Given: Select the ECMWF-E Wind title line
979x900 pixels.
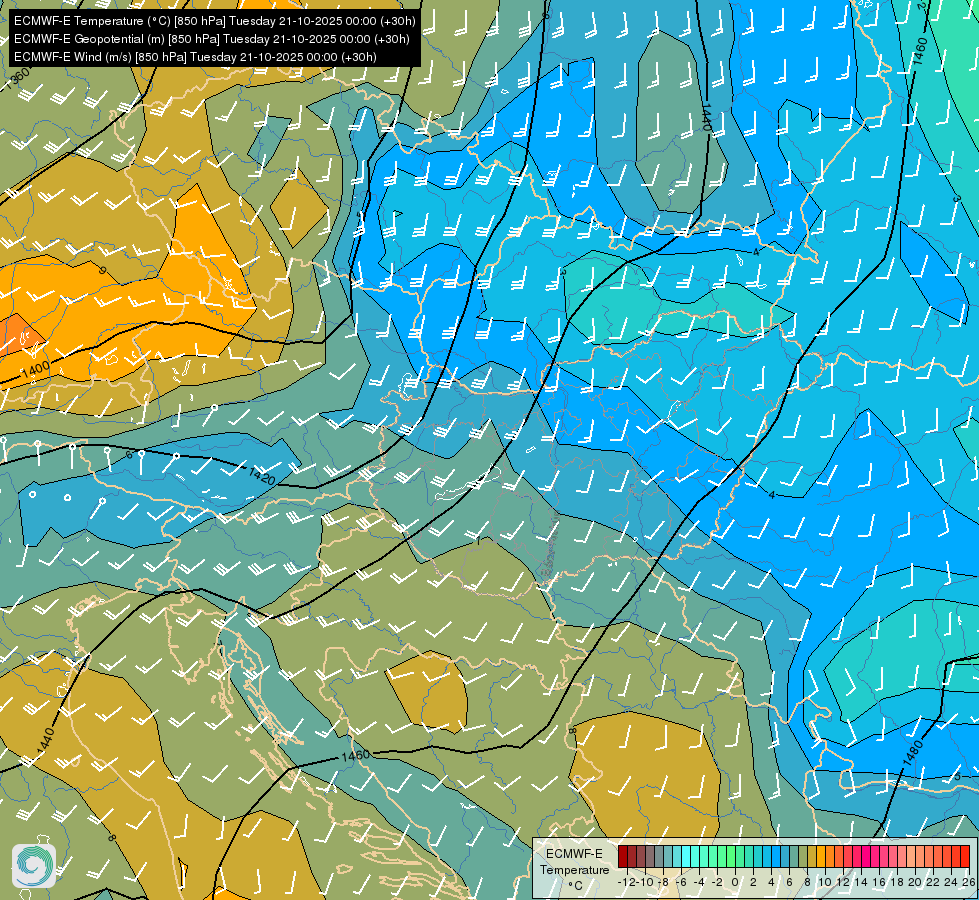Looking at the screenshot, I should point(195,57).
